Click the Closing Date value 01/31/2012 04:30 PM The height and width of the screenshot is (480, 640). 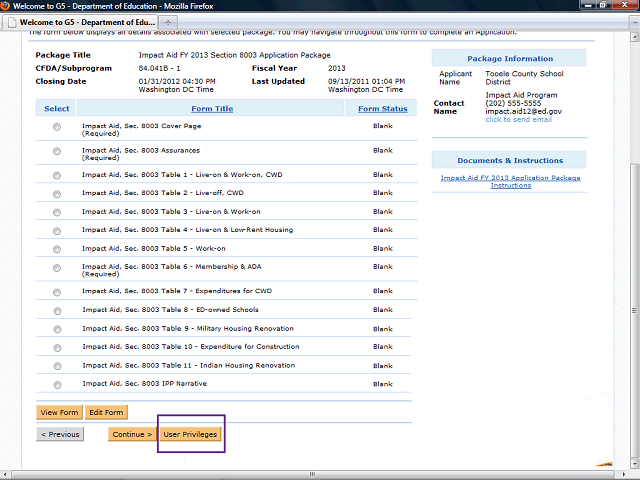tap(177, 82)
